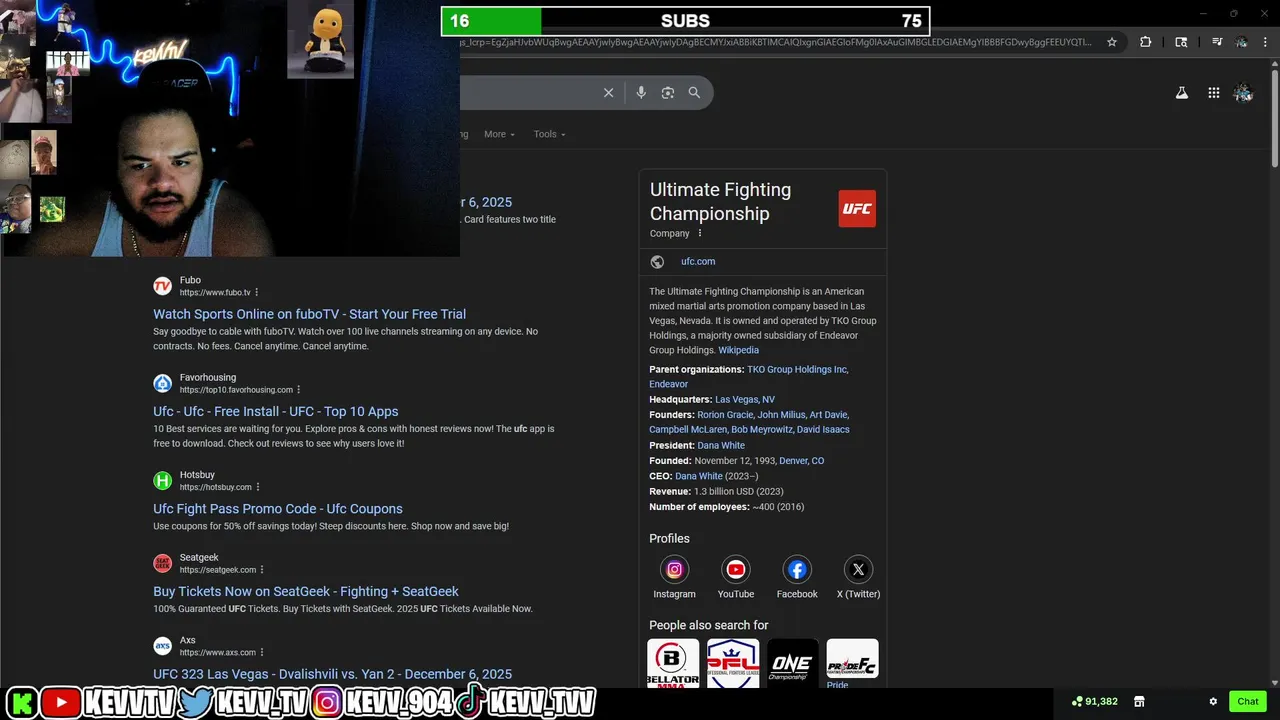Open three-dot menu beside seatgeek.com URL
Screen dimensions: 1280x720
click(263, 570)
